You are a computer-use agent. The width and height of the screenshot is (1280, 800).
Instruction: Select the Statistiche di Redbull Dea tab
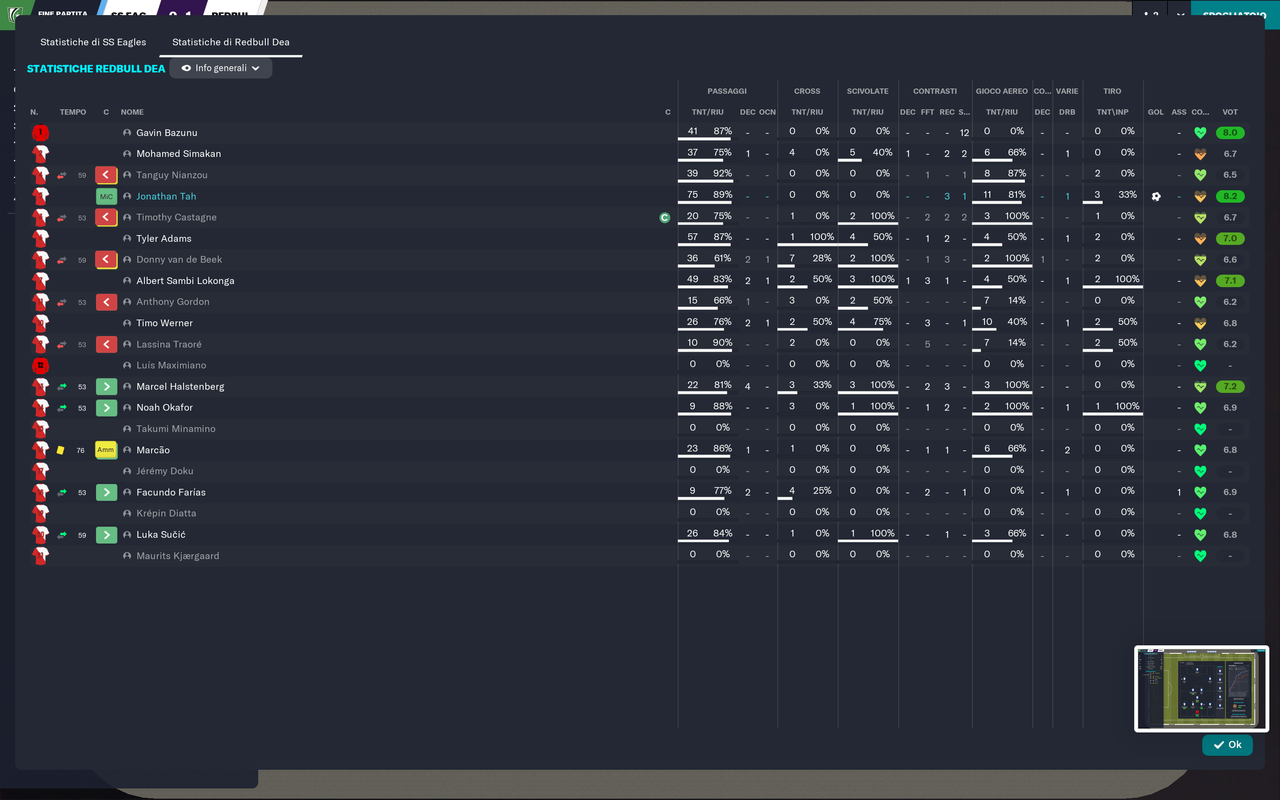click(x=231, y=42)
